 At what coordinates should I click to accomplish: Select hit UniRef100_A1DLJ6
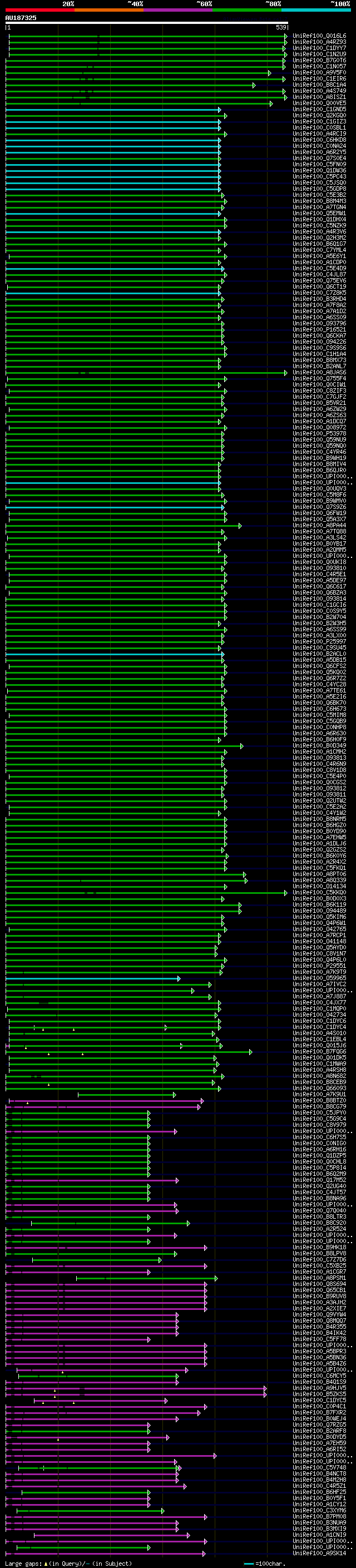(x=319, y=844)
